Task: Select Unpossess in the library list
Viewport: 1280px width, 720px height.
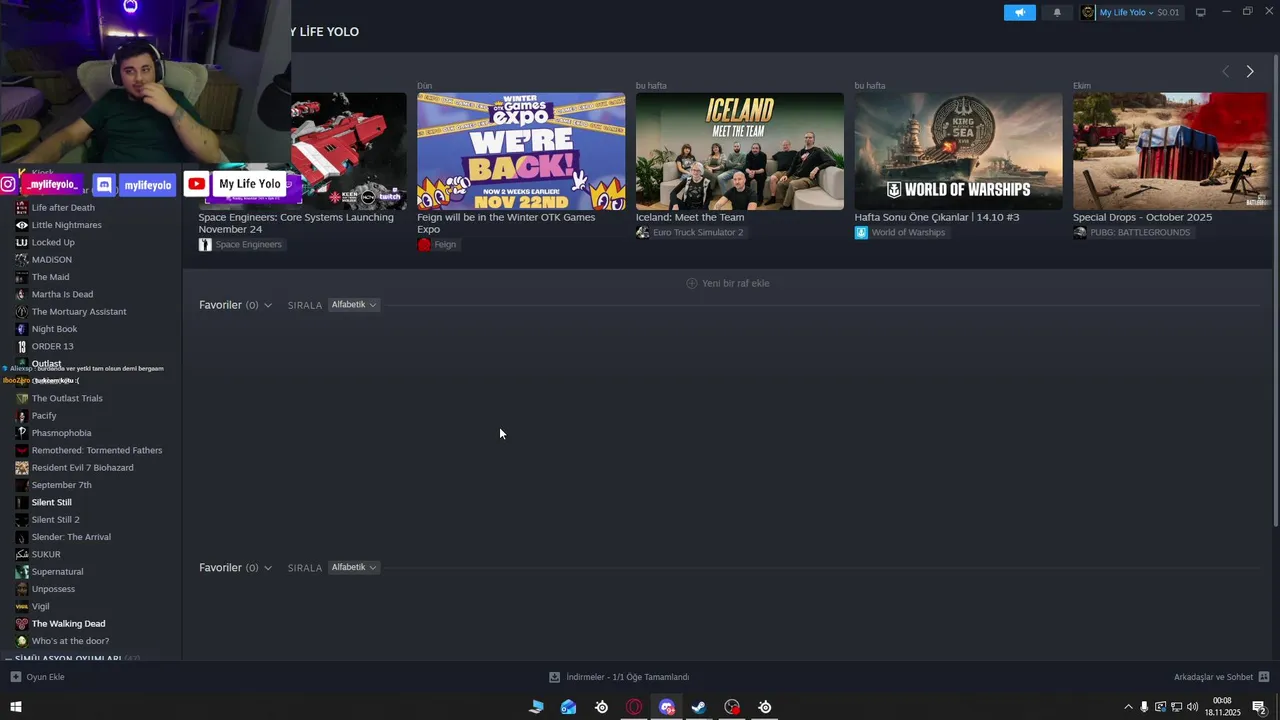Action: pyautogui.click(x=53, y=589)
